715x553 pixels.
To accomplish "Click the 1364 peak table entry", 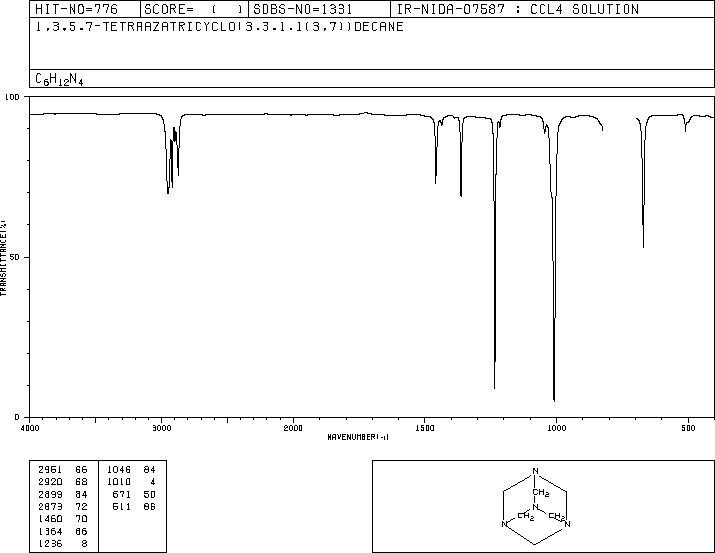I will 63,531.
